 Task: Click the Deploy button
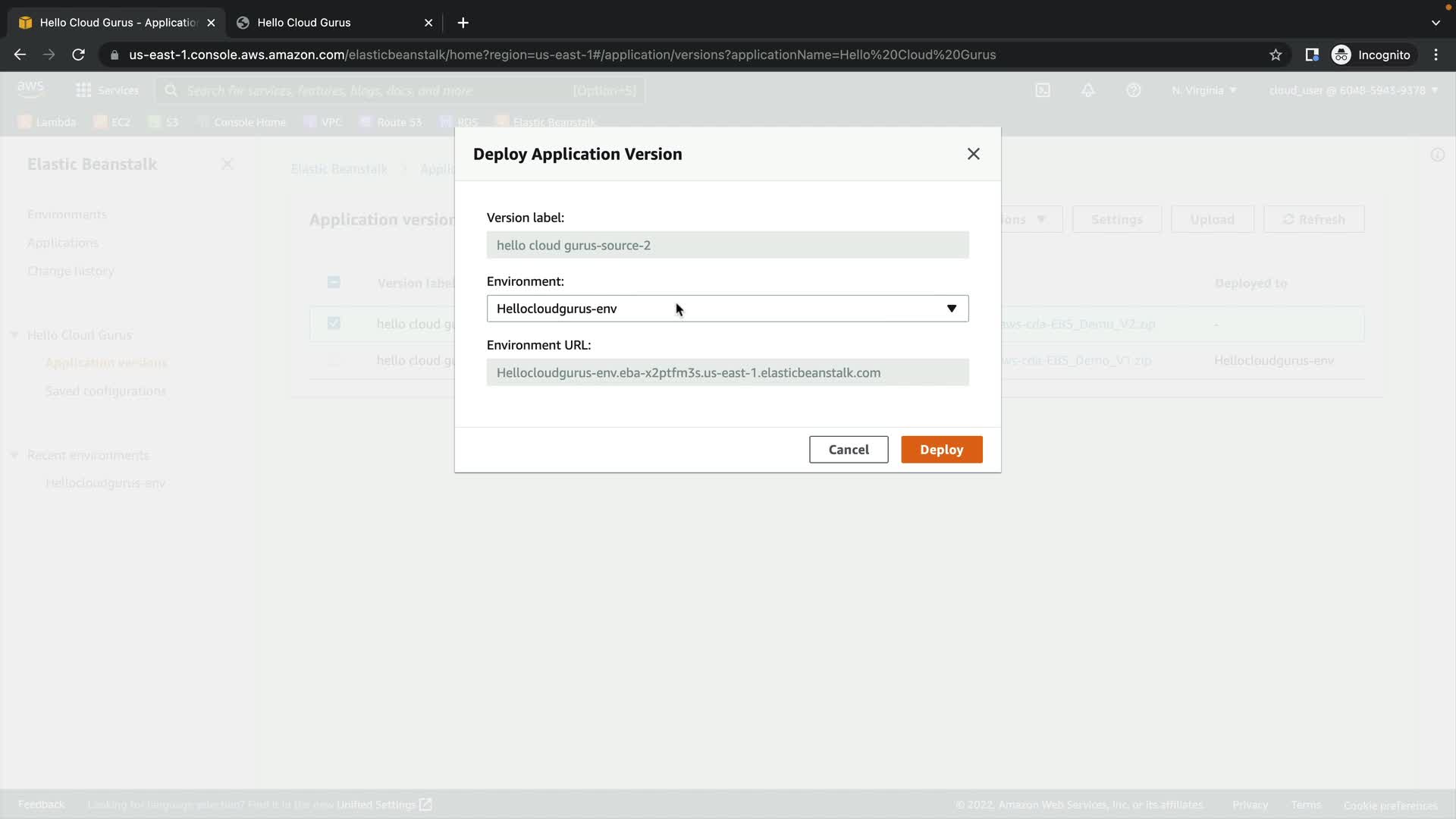coord(941,450)
